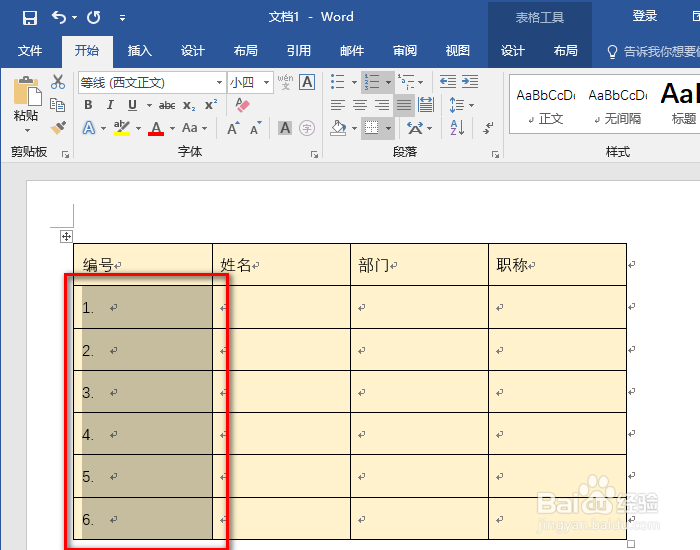Viewport: 700px width, 550px height.
Task: Click Increase Indent icon
Action: point(470,82)
